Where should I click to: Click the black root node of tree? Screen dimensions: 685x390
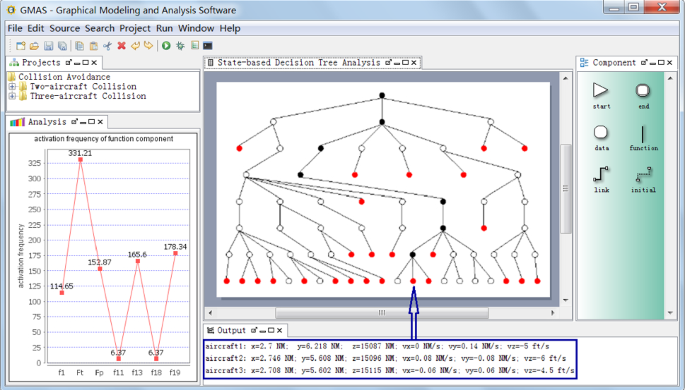(x=382, y=95)
